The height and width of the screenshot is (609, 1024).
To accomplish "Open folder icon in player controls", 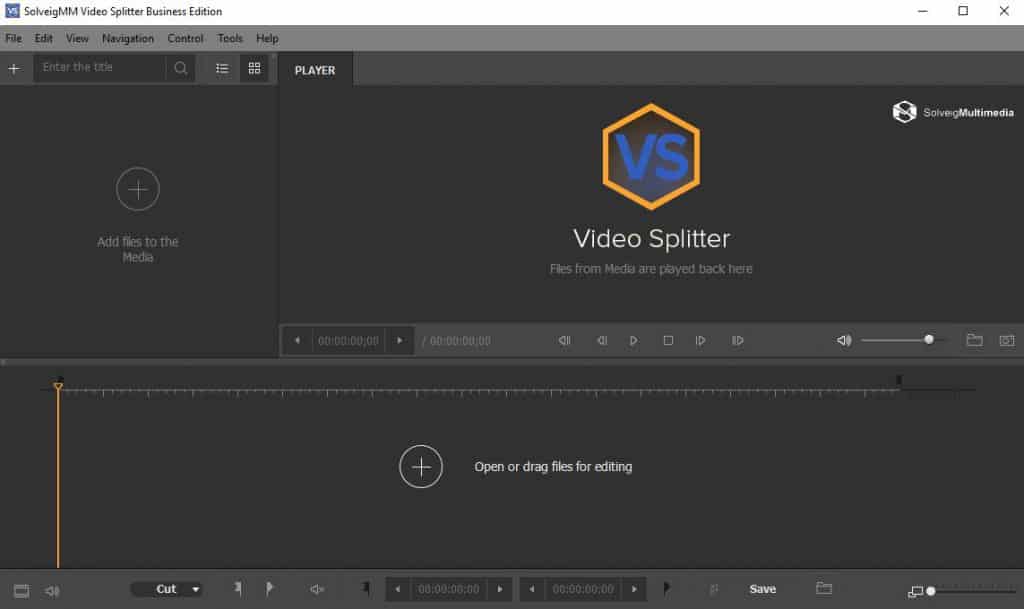I will [974, 340].
